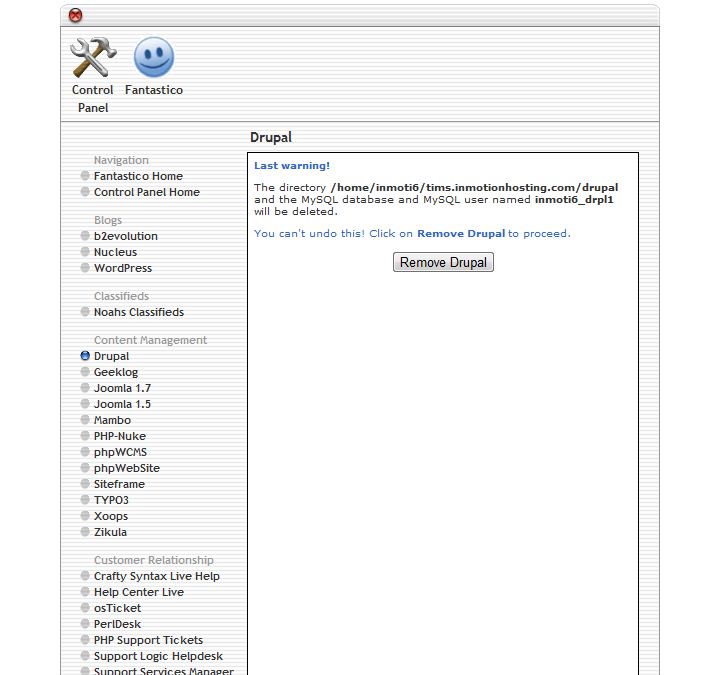Click the bullet icon beside osTicket

tap(85, 608)
